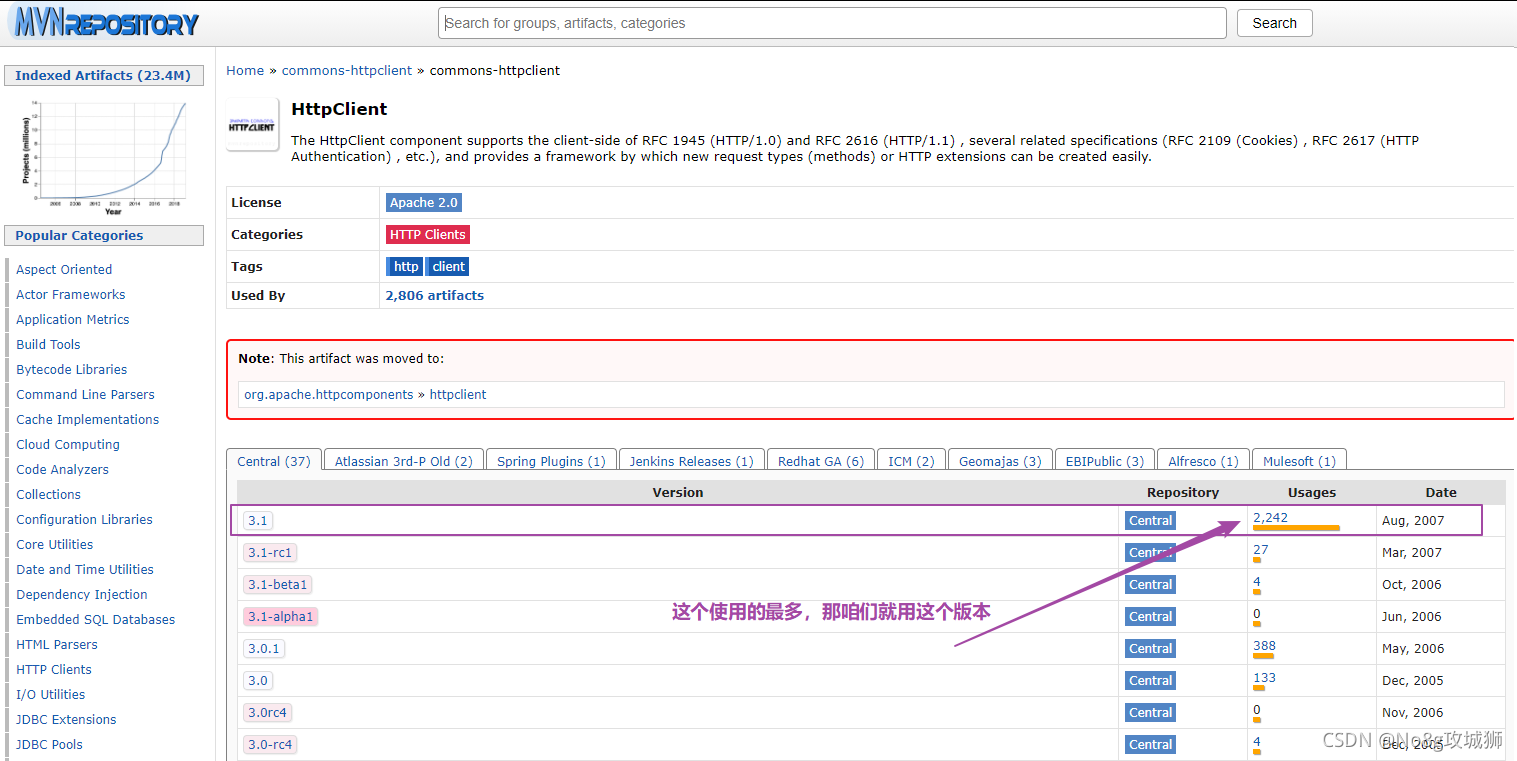The height and width of the screenshot is (761, 1517).
Task: Open the Redhat GA (6) tab
Action: click(x=821, y=461)
